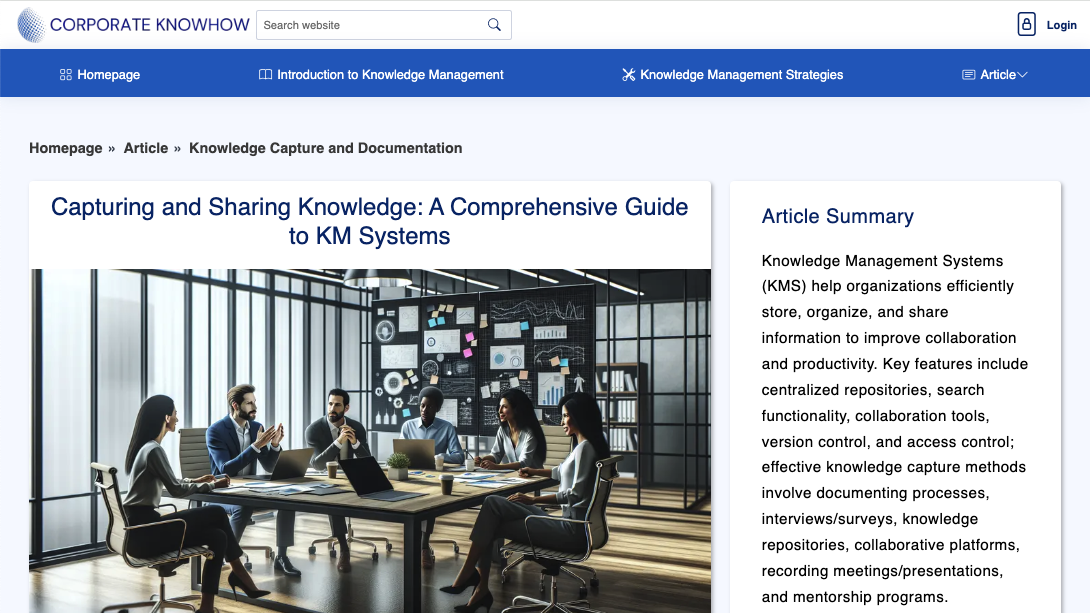Open the Knowledge Capture and Documentation breadcrumb
Image resolution: width=1090 pixels, height=613 pixels.
coord(325,148)
